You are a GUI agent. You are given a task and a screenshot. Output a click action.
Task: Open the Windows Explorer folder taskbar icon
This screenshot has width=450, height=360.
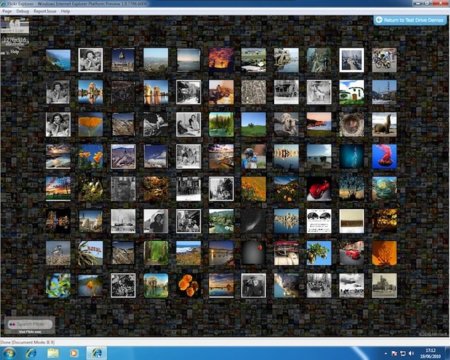[x=53, y=353]
